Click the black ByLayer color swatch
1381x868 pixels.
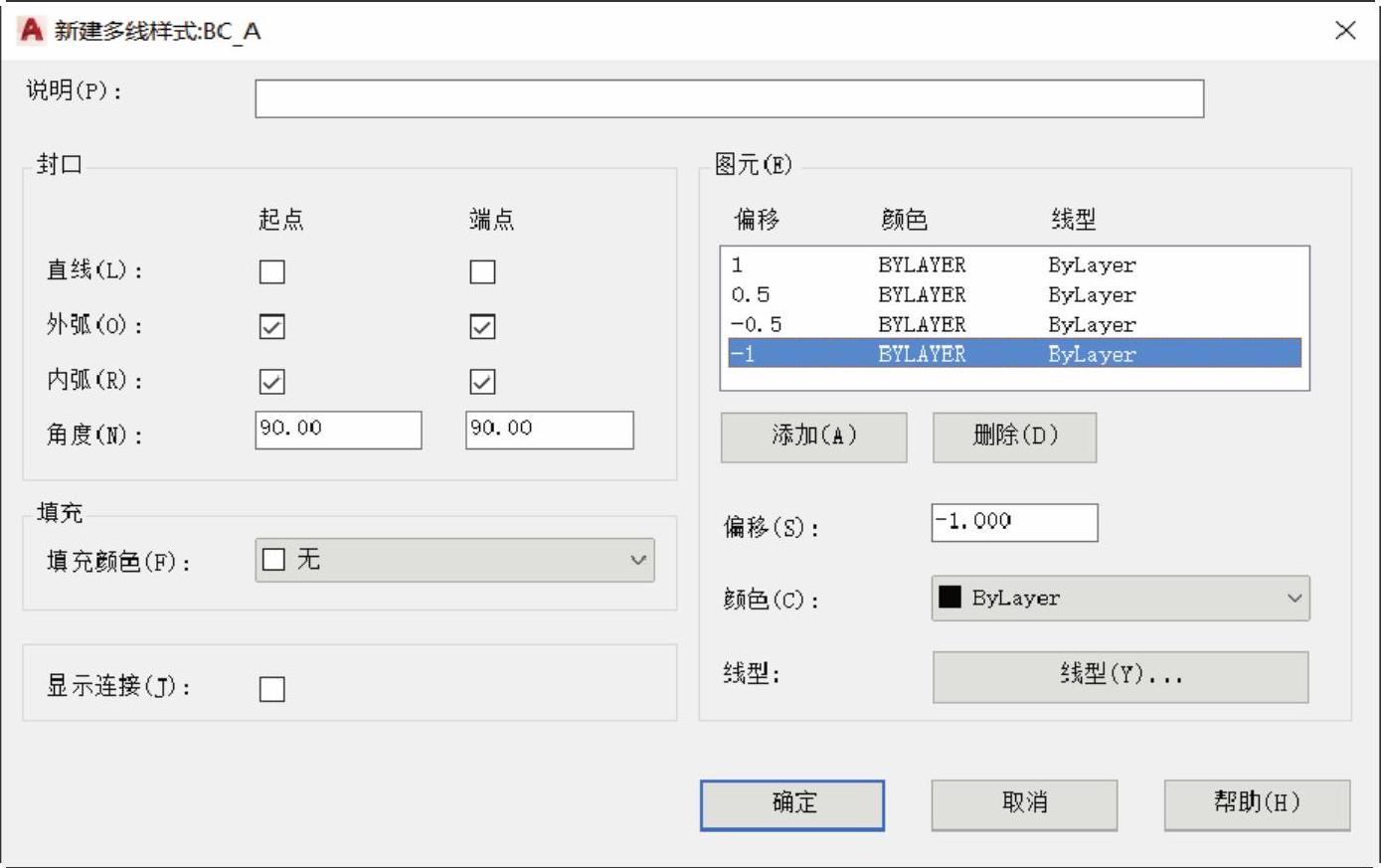(950, 598)
